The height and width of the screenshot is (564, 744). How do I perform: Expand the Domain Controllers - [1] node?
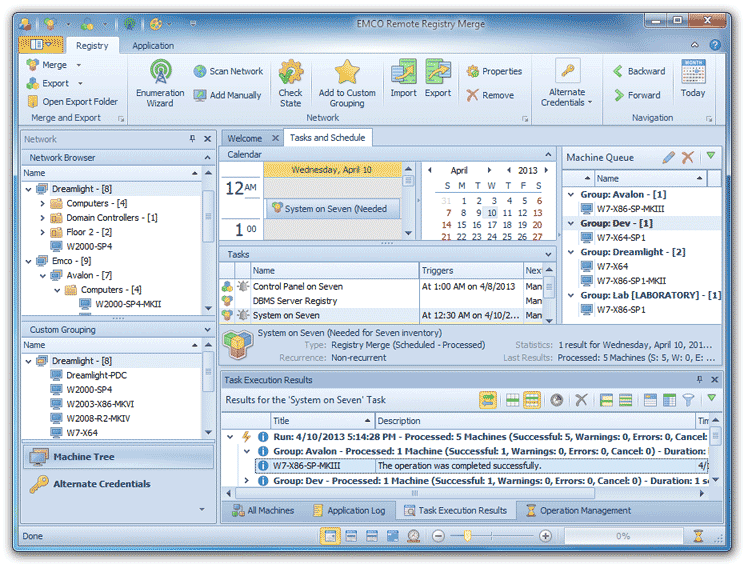click(43, 218)
